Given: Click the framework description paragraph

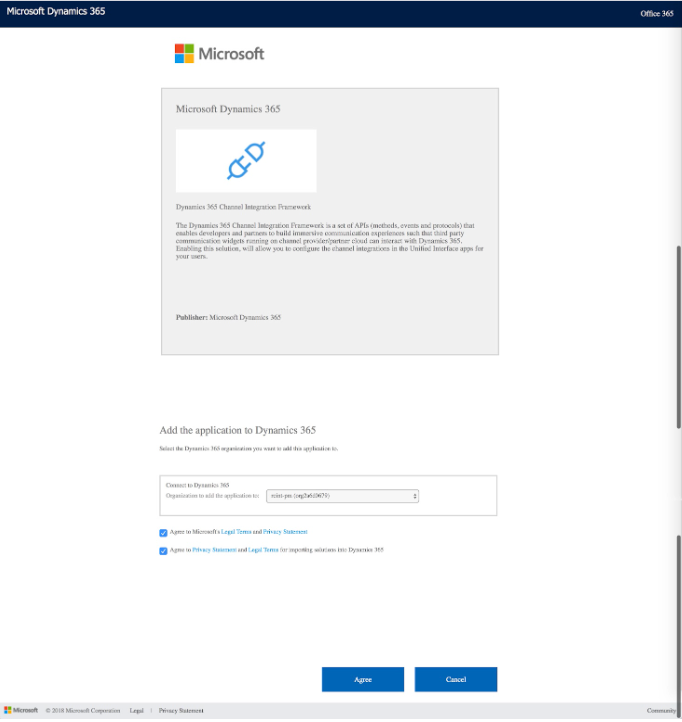Looking at the screenshot, I should pyautogui.click(x=330, y=241).
